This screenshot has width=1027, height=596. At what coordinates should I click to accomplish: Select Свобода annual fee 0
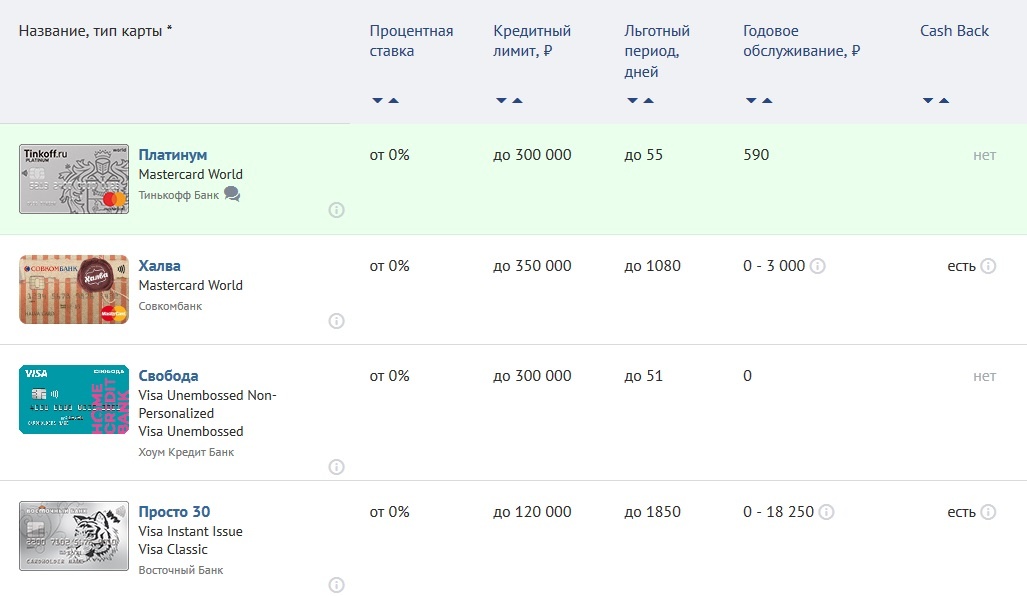pos(747,376)
